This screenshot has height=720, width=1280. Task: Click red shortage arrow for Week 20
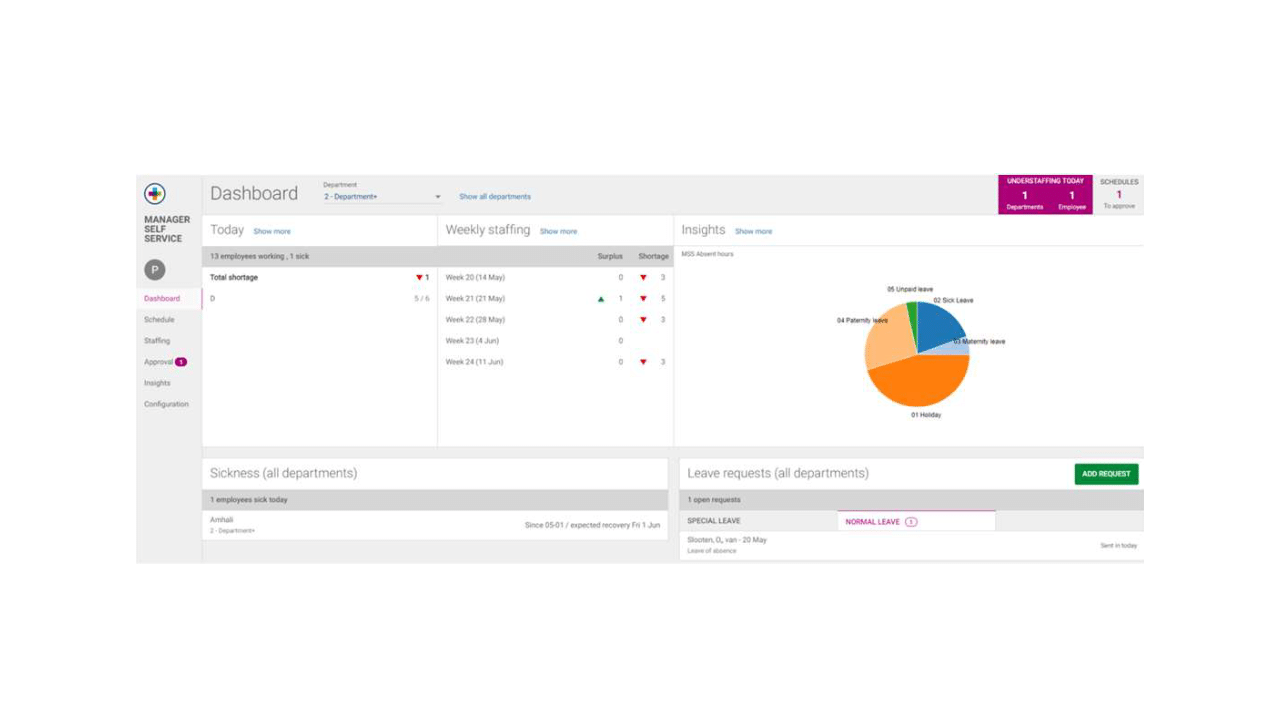coord(643,278)
